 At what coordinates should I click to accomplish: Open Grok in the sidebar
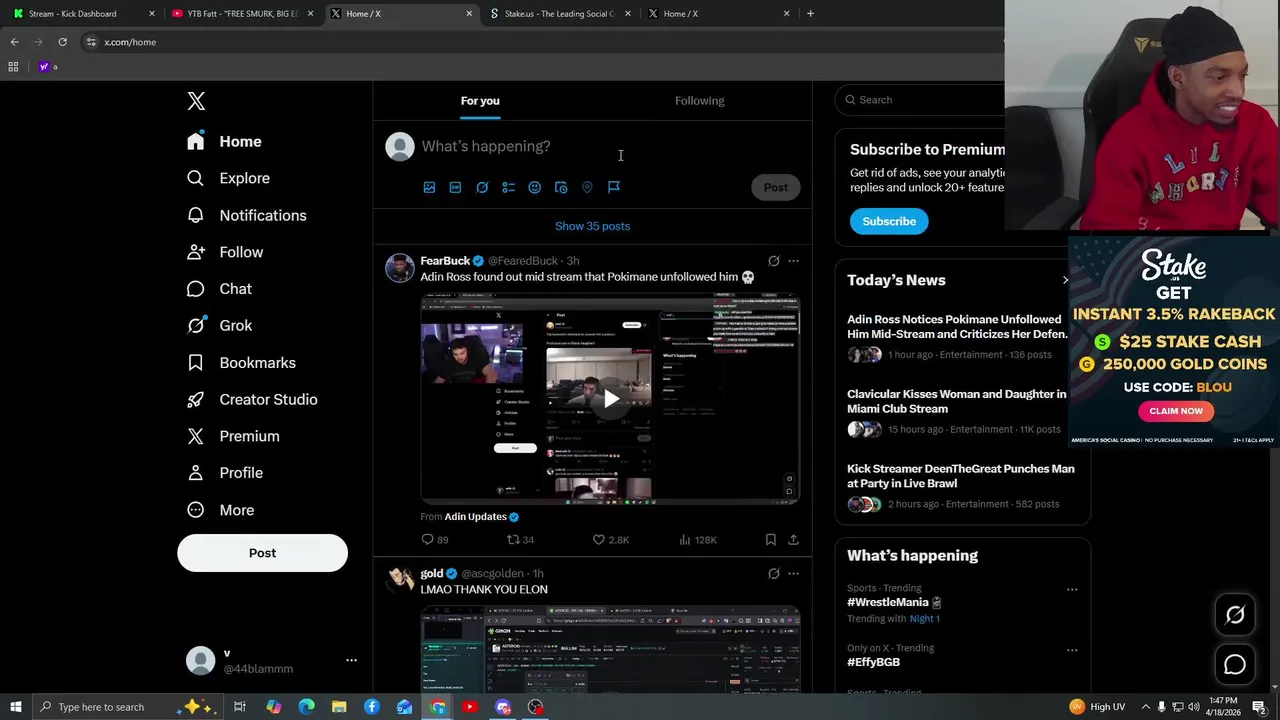point(219,325)
